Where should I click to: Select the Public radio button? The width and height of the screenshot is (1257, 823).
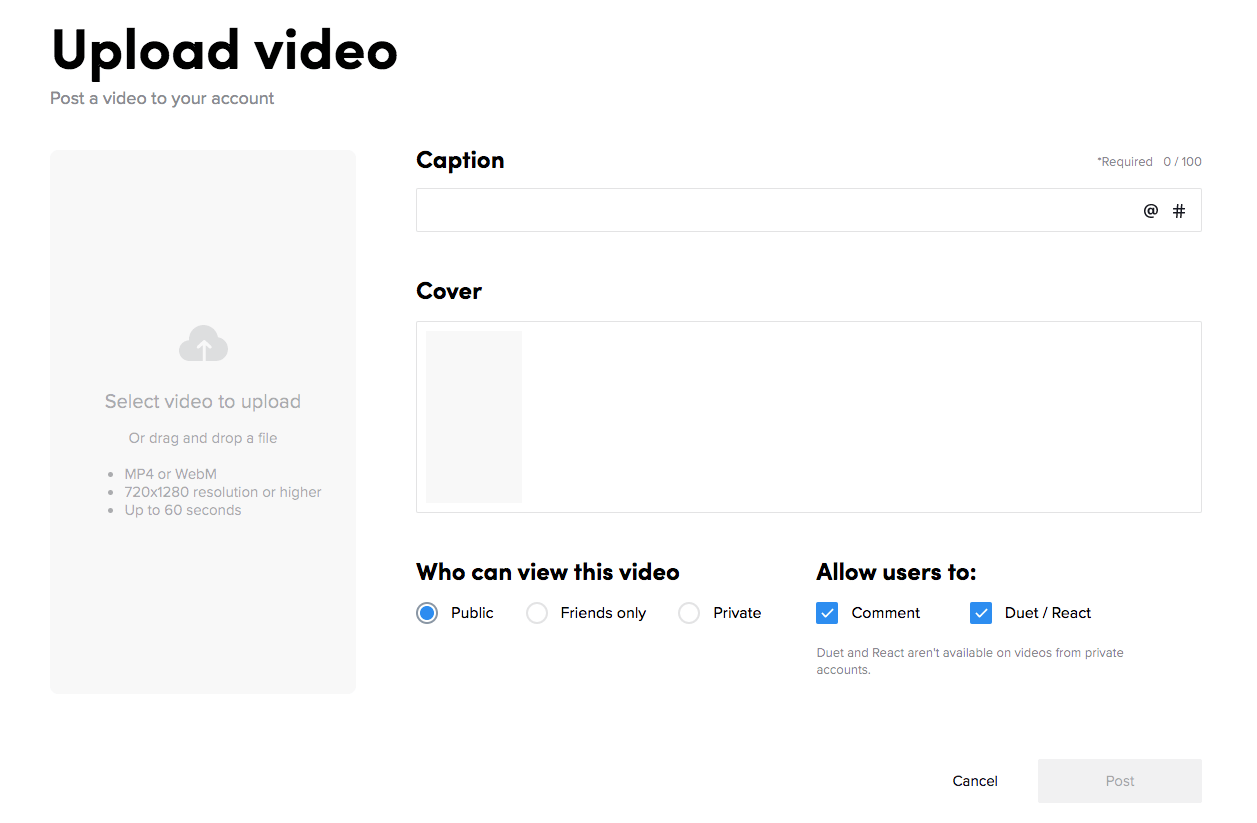click(427, 613)
